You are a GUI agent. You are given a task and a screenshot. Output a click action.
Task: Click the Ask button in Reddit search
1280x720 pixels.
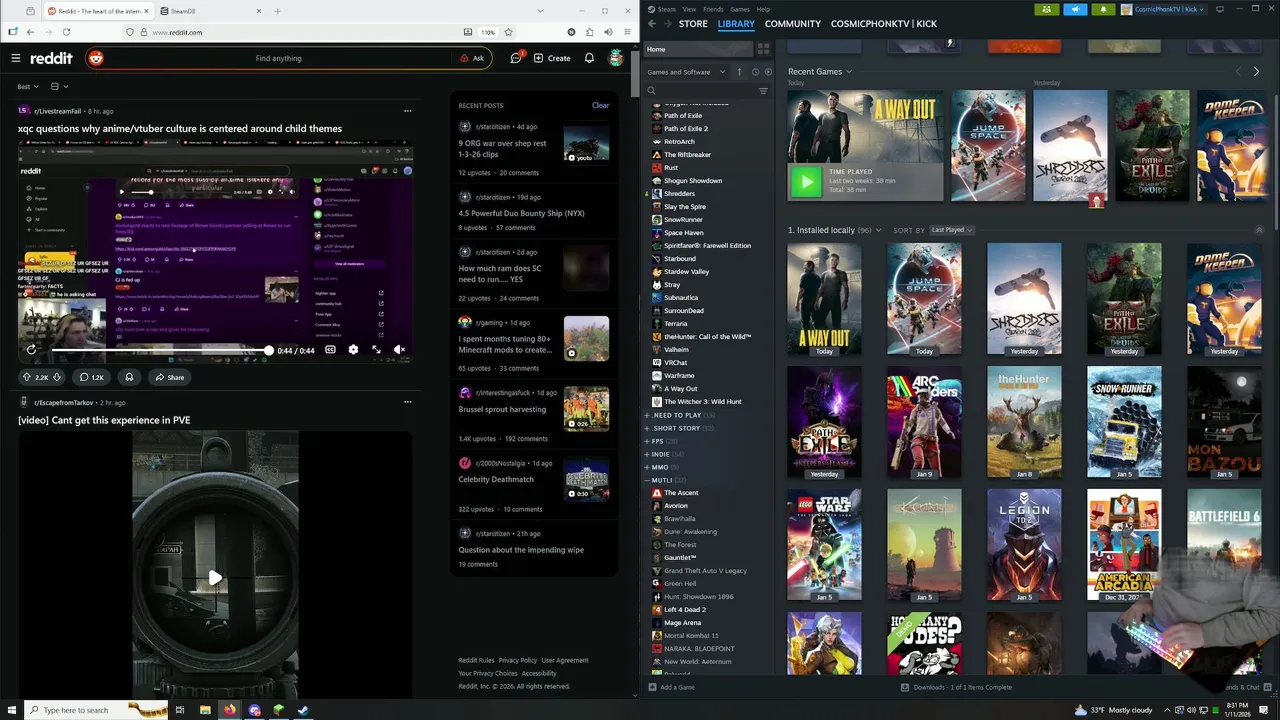click(x=472, y=58)
